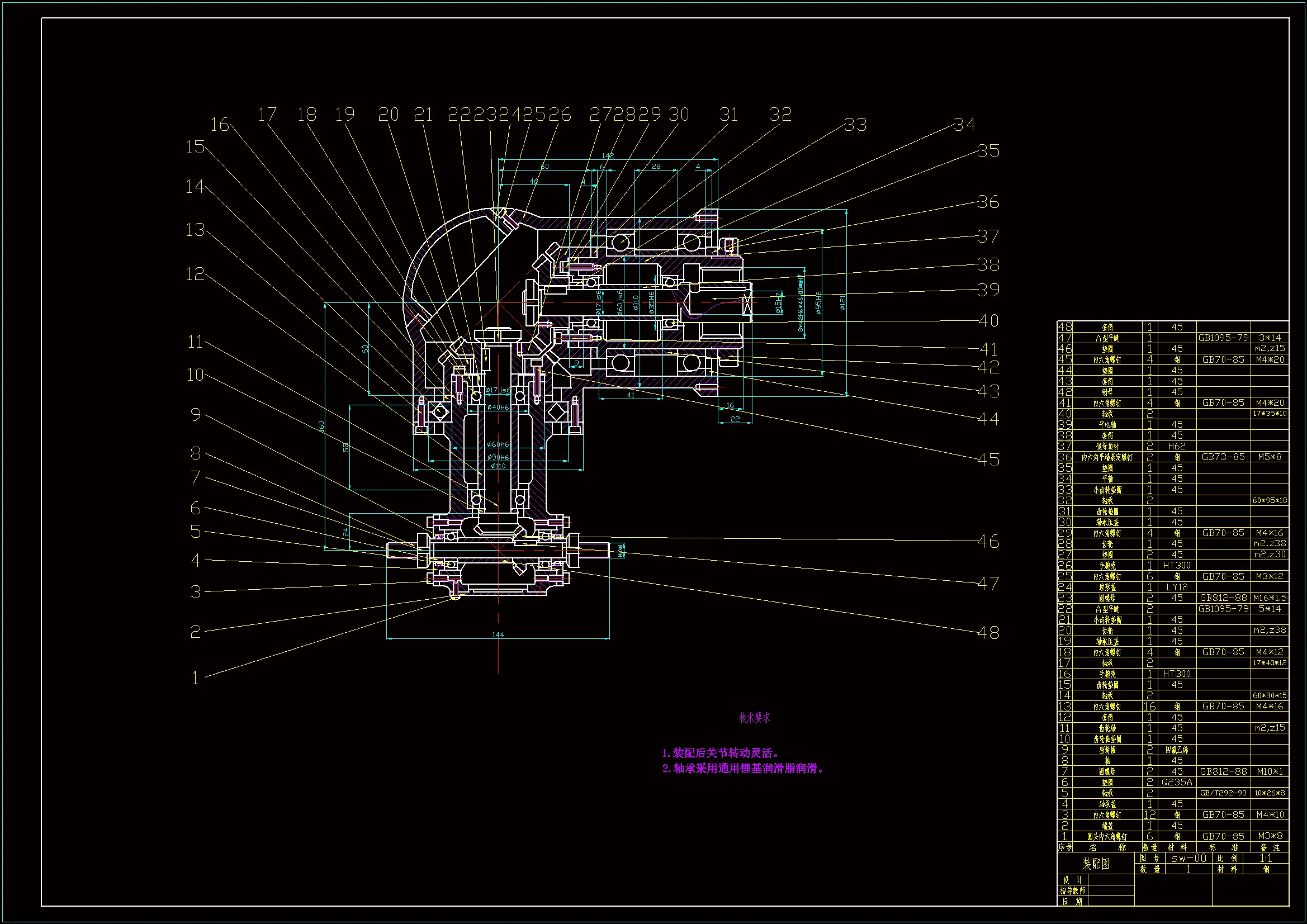Click the 技术要求 heading text
Viewport: 1307px width, 924px height.
(754, 718)
